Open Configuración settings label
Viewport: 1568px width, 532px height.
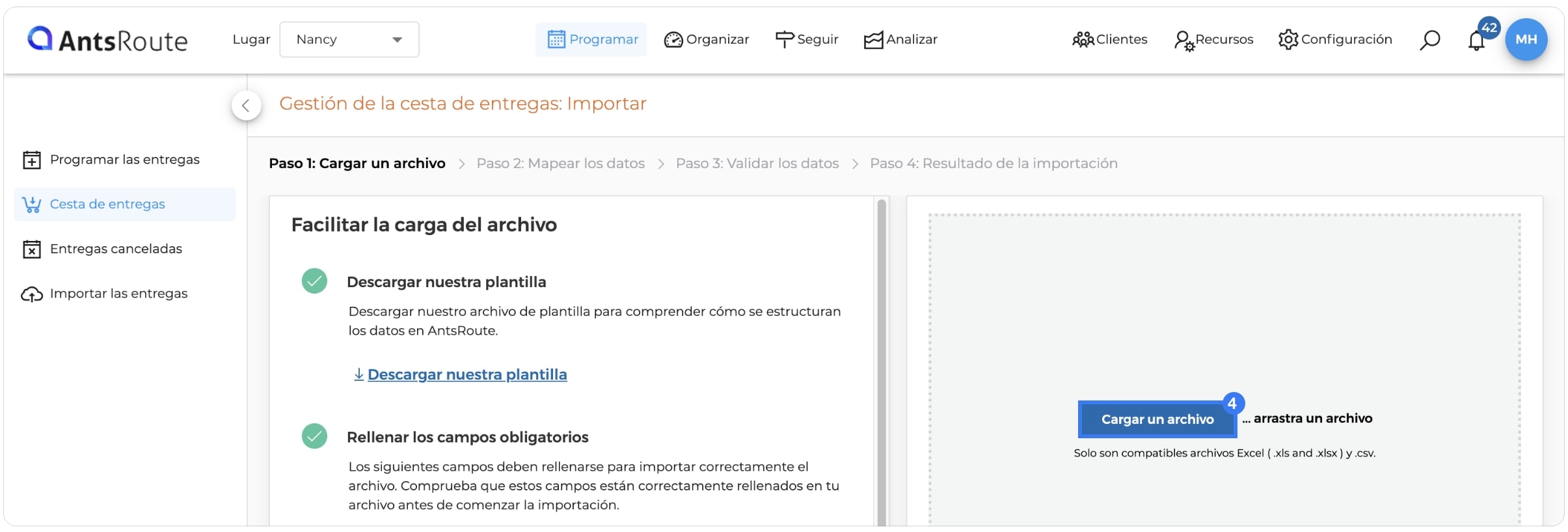pos(1347,40)
